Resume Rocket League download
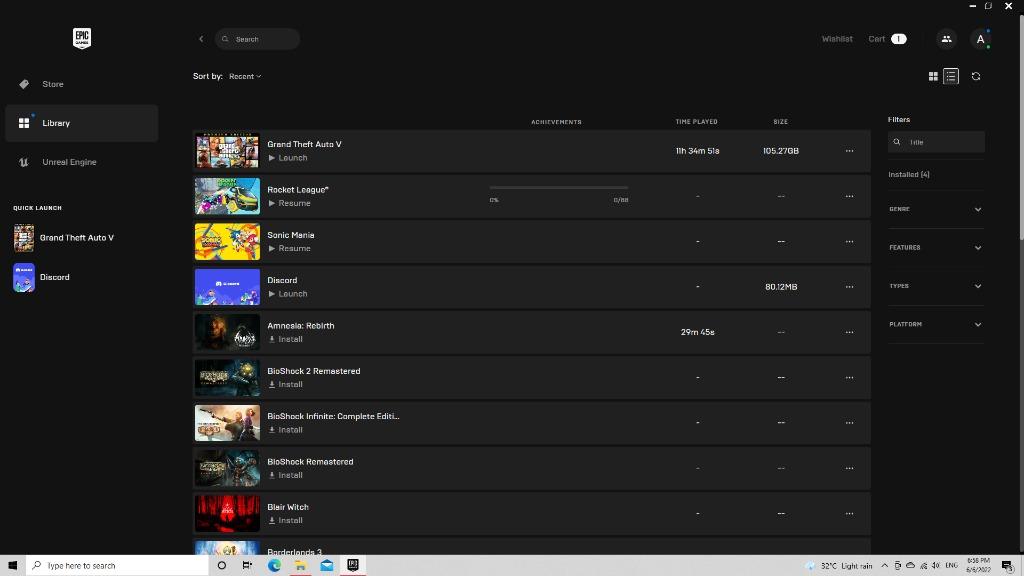 289,203
